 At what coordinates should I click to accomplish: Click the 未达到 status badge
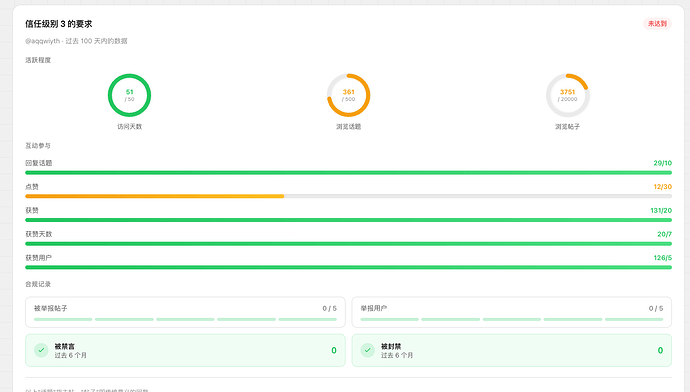click(x=657, y=24)
